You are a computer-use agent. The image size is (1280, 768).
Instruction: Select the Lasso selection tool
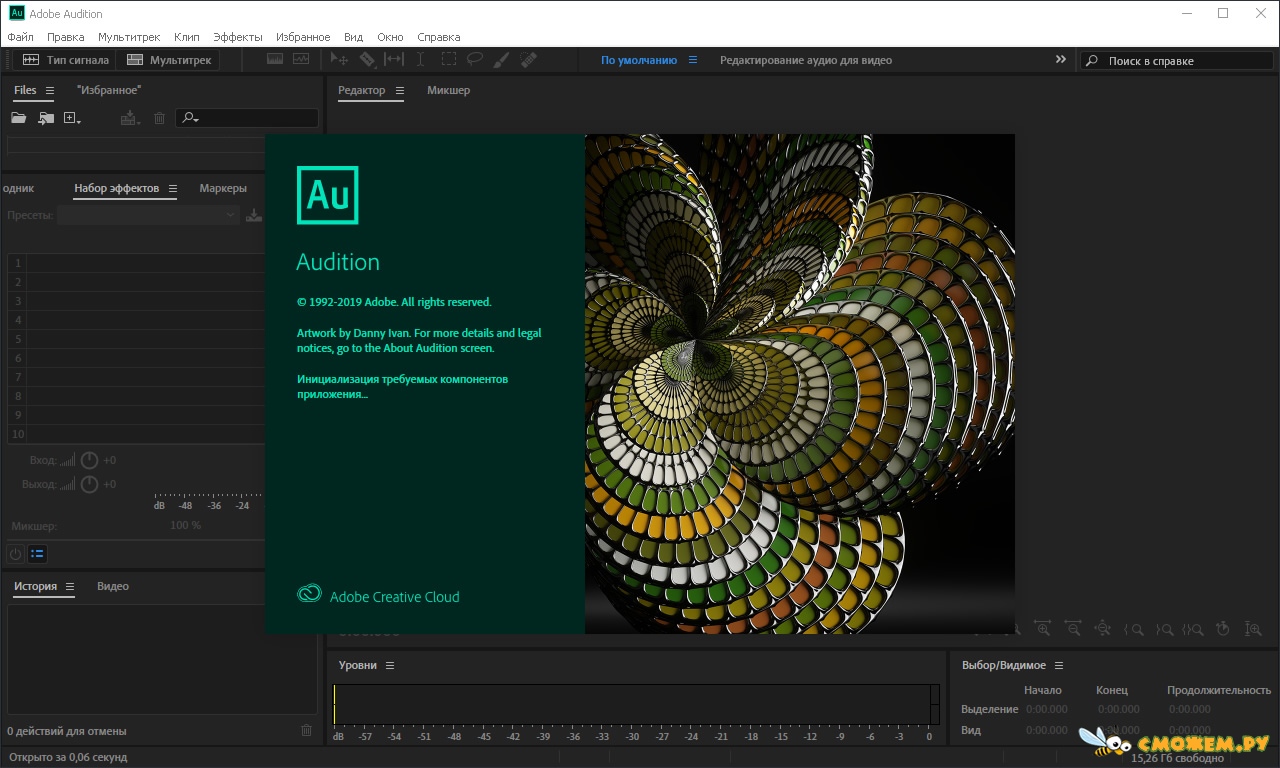pyautogui.click(x=475, y=60)
